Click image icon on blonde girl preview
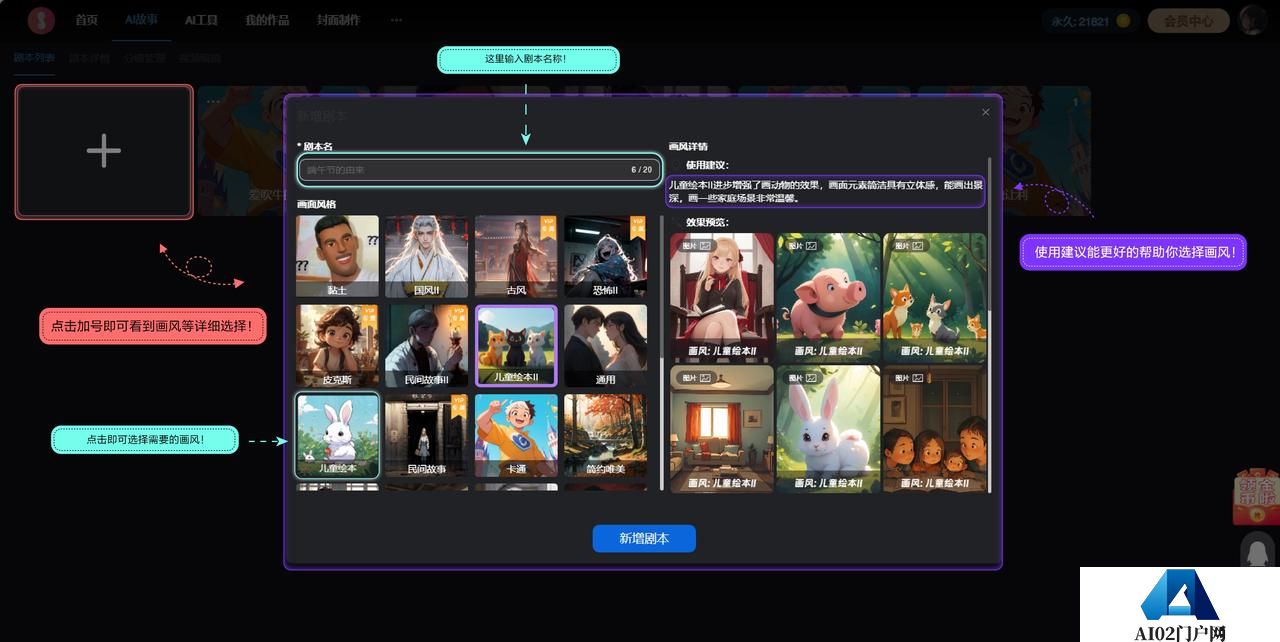Image resolution: width=1280 pixels, height=642 pixels. [705, 246]
